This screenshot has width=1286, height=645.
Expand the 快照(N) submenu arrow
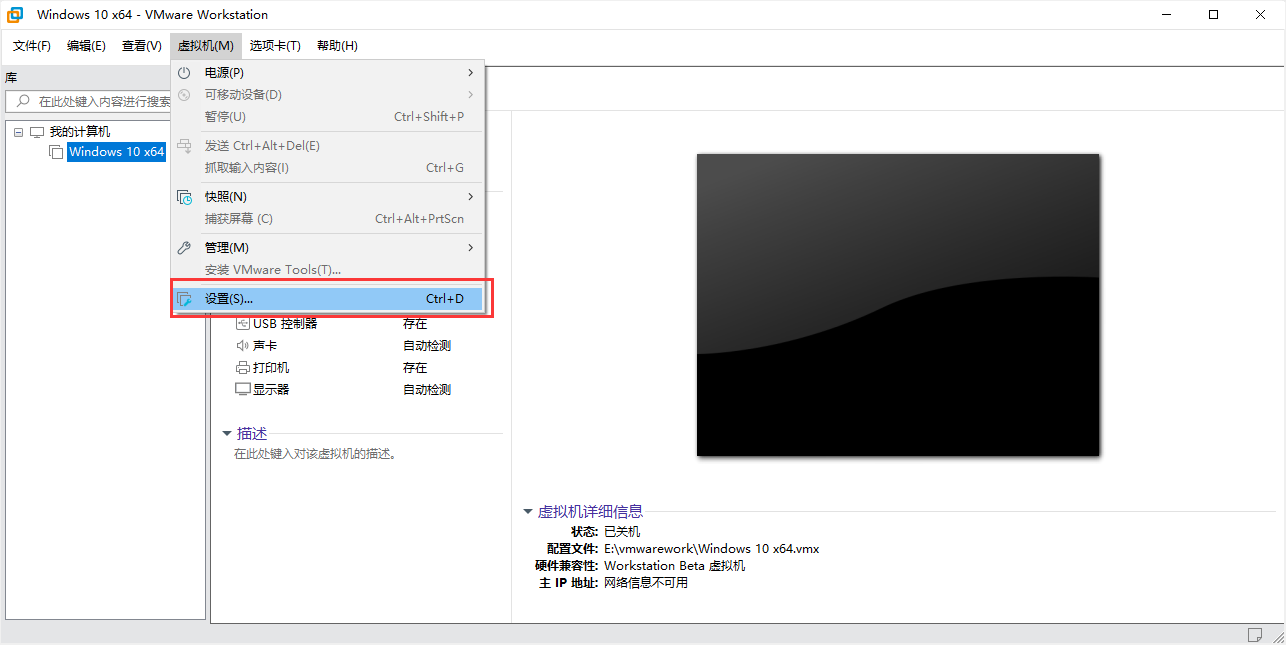471,197
